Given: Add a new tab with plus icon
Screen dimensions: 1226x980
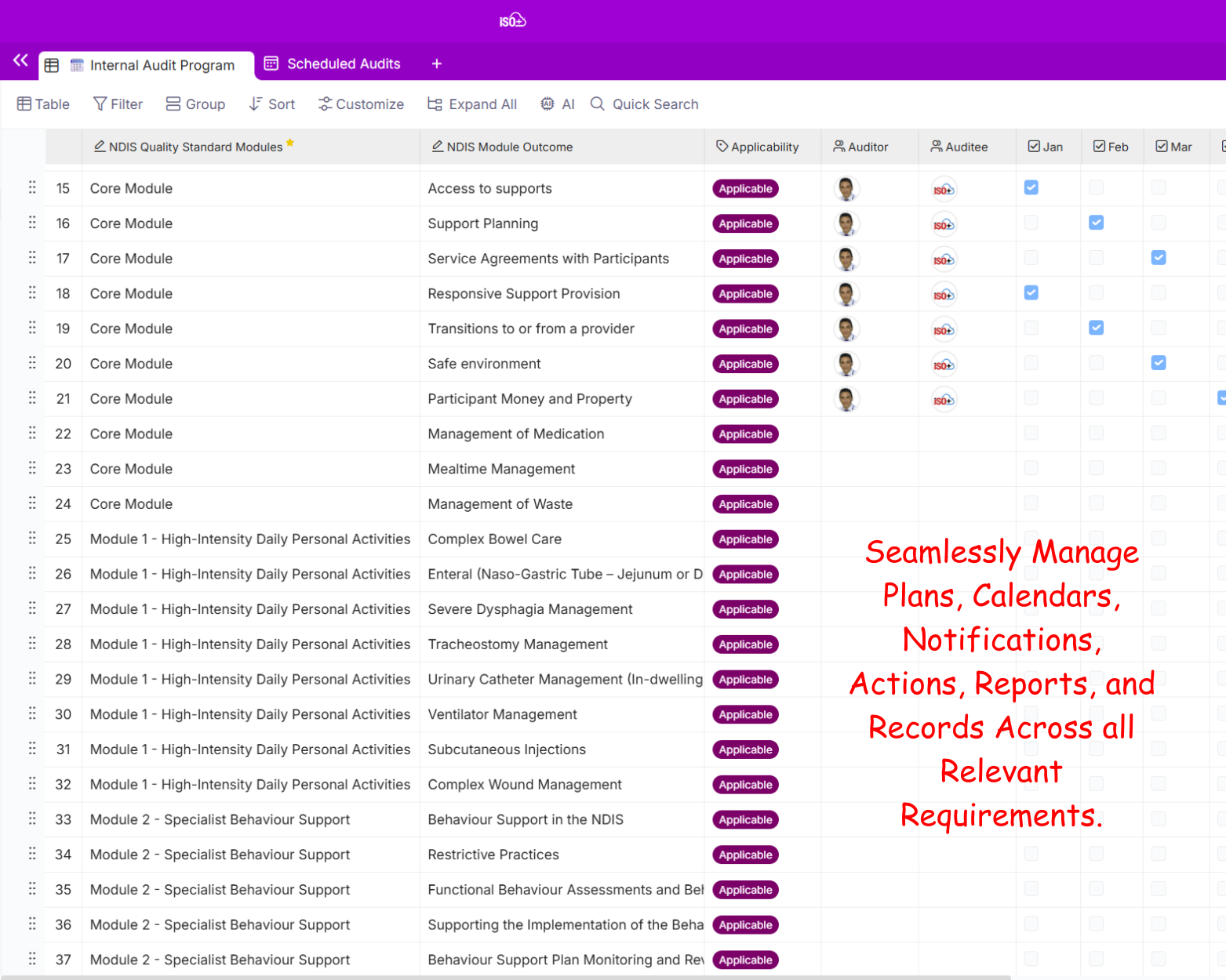Looking at the screenshot, I should pos(437,64).
